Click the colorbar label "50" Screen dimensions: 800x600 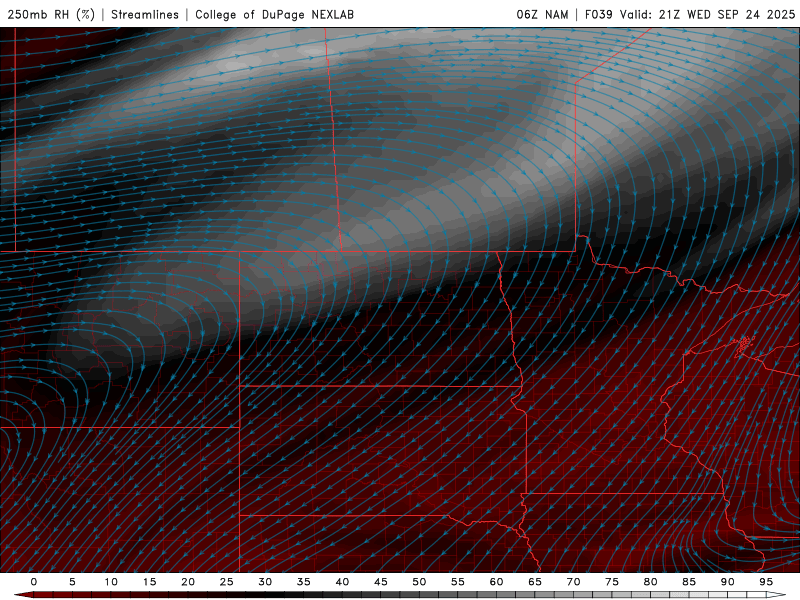[x=419, y=582]
